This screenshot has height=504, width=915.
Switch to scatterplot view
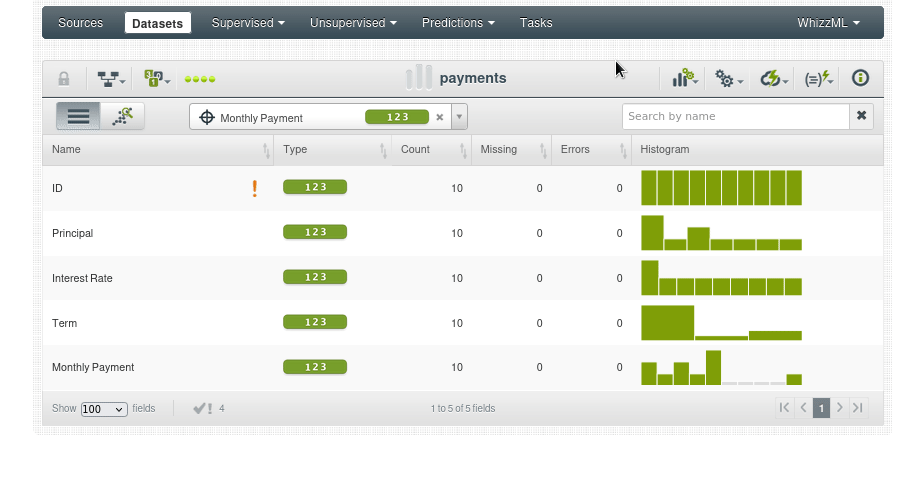coord(123,117)
